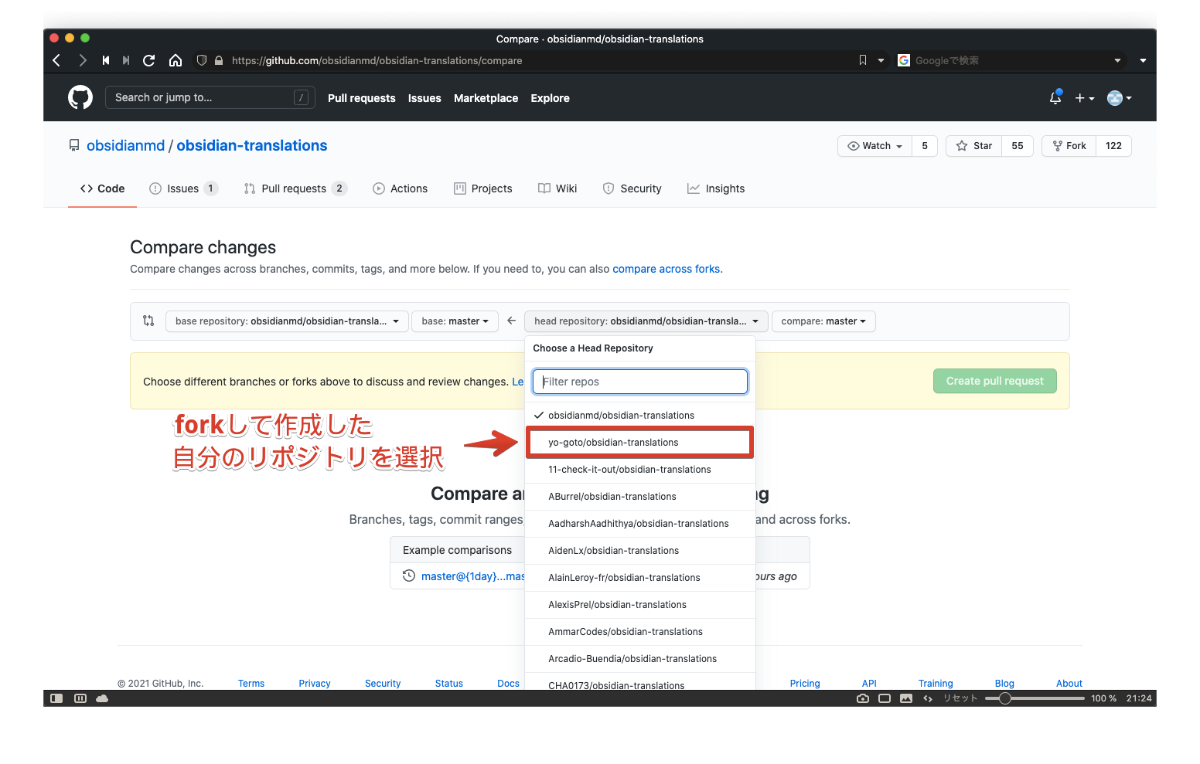1200x764 pixels.
Task: Star the repository
Action: tap(974, 146)
